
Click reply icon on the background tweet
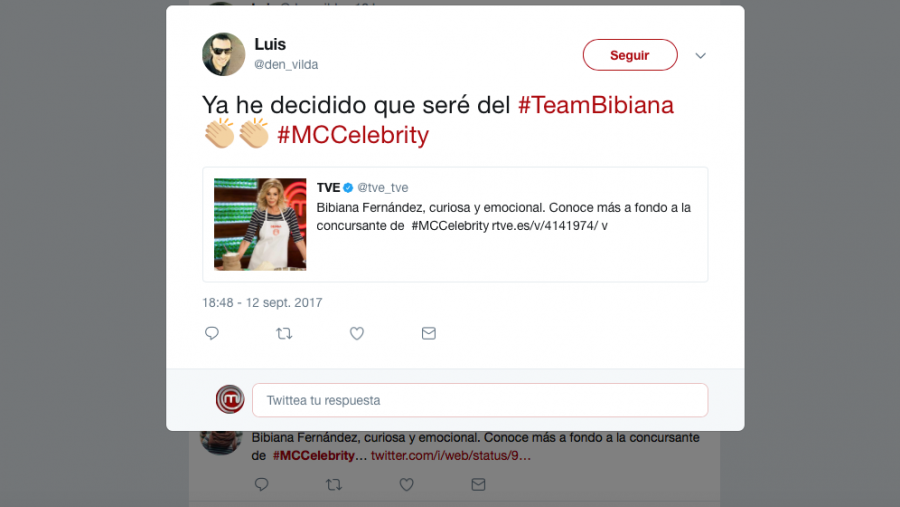pos(262,485)
